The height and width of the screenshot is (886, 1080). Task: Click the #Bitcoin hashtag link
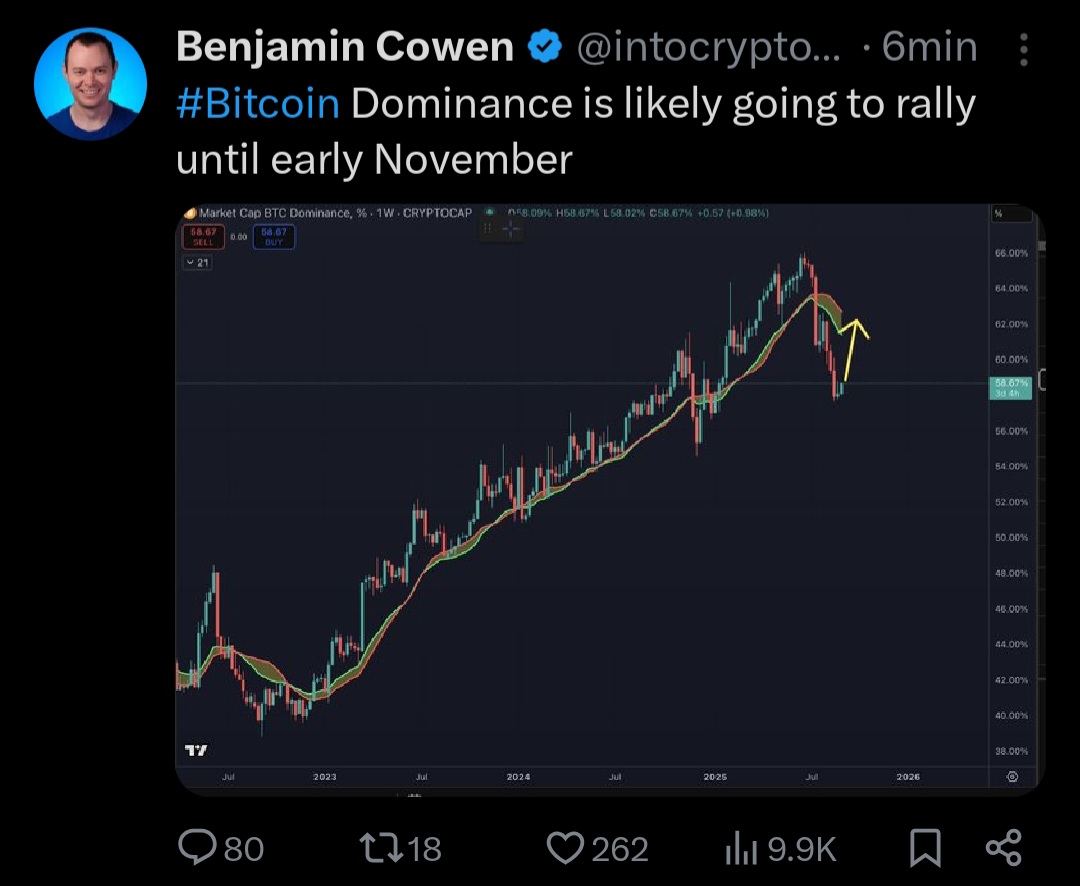click(258, 104)
